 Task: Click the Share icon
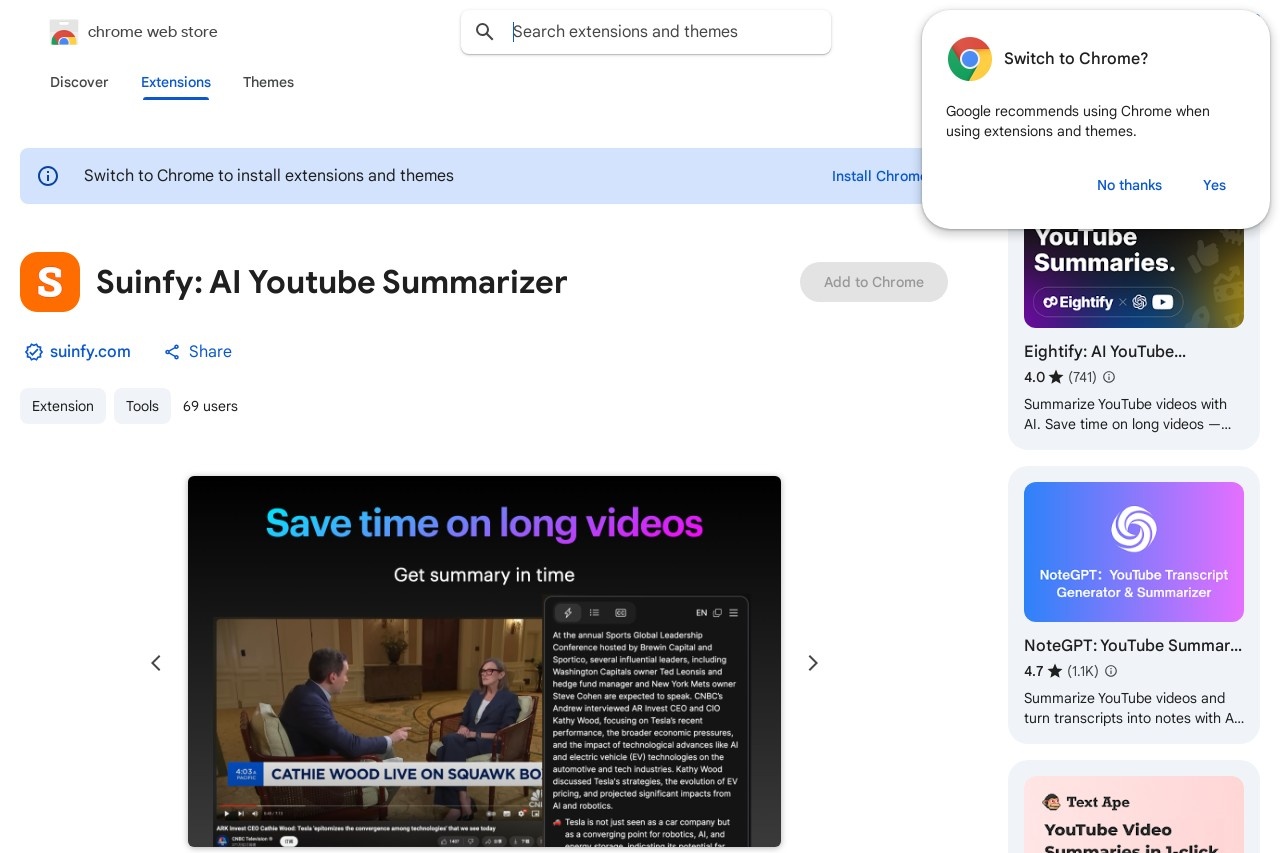(172, 352)
